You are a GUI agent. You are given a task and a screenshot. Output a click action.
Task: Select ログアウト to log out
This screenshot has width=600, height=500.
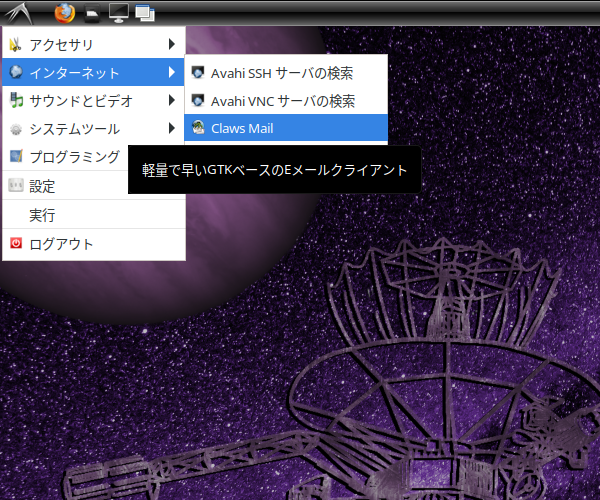coord(93,244)
